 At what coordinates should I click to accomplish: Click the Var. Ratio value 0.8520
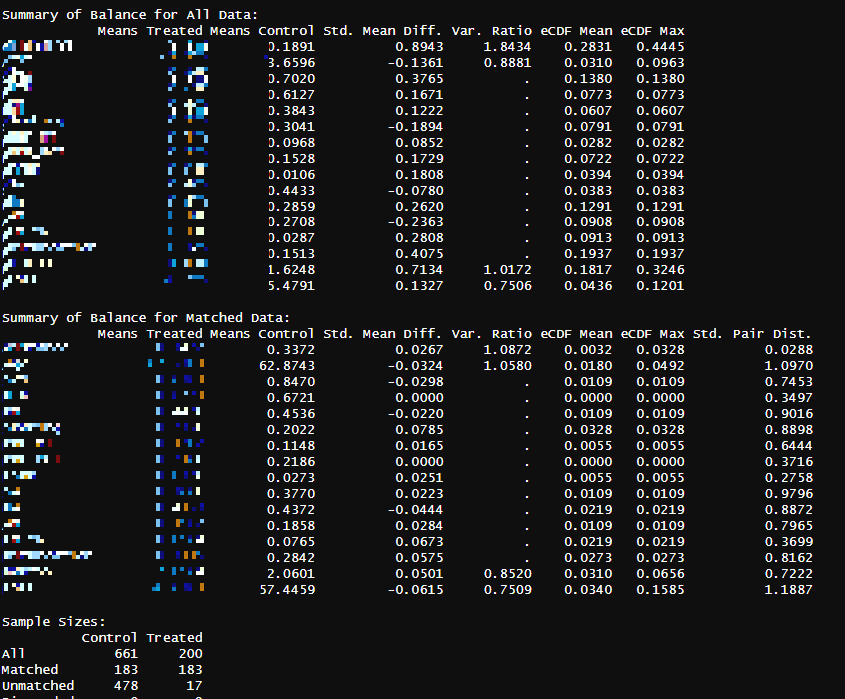507,574
